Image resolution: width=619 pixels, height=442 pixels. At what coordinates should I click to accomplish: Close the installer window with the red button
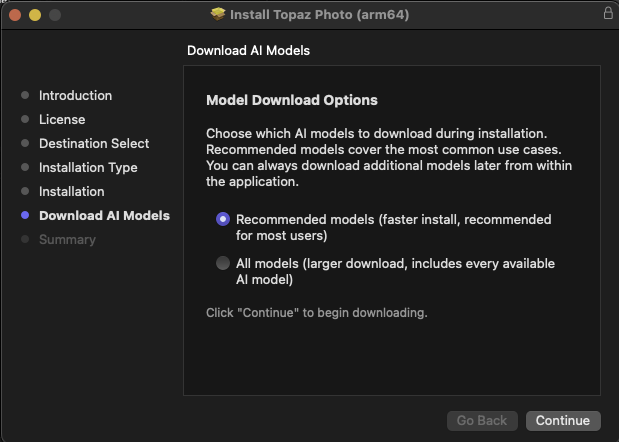(x=15, y=15)
